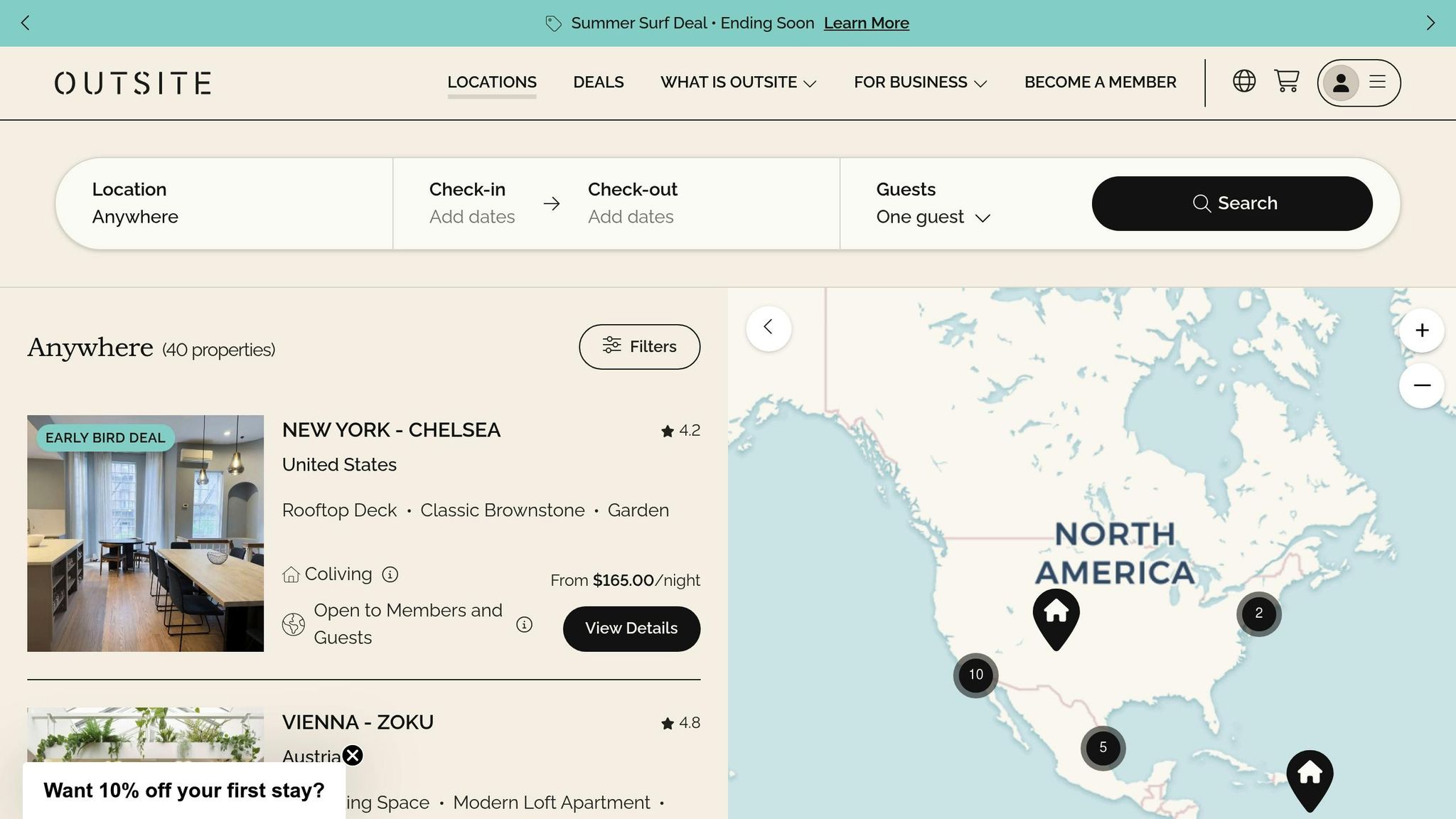Click the Vienna - Zoku listing title
Image resolution: width=1456 pixels, height=819 pixels.
coord(358,722)
